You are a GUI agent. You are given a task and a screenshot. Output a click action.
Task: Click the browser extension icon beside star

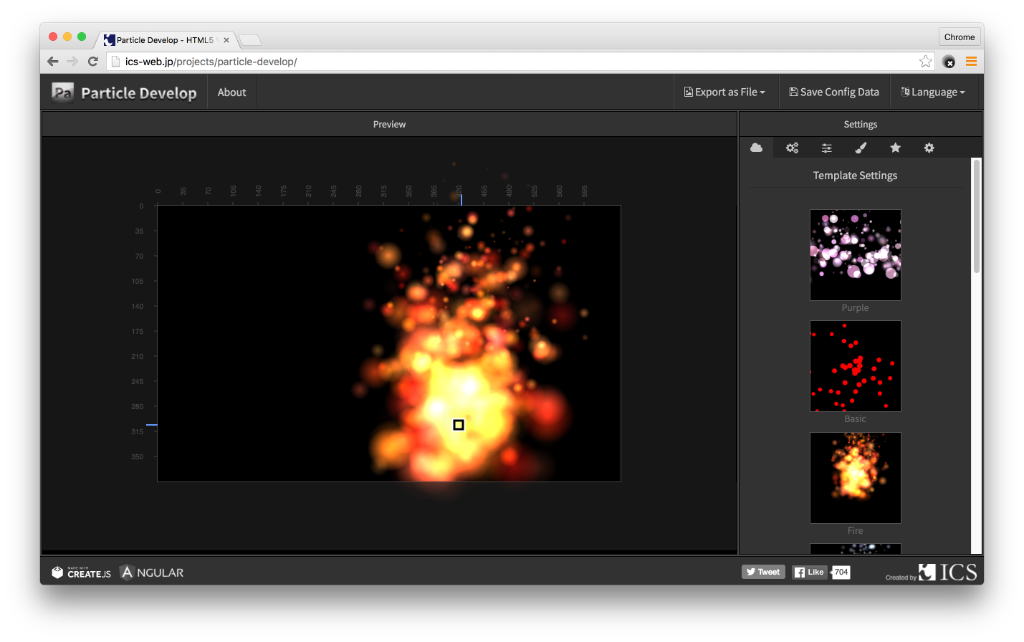pos(949,62)
